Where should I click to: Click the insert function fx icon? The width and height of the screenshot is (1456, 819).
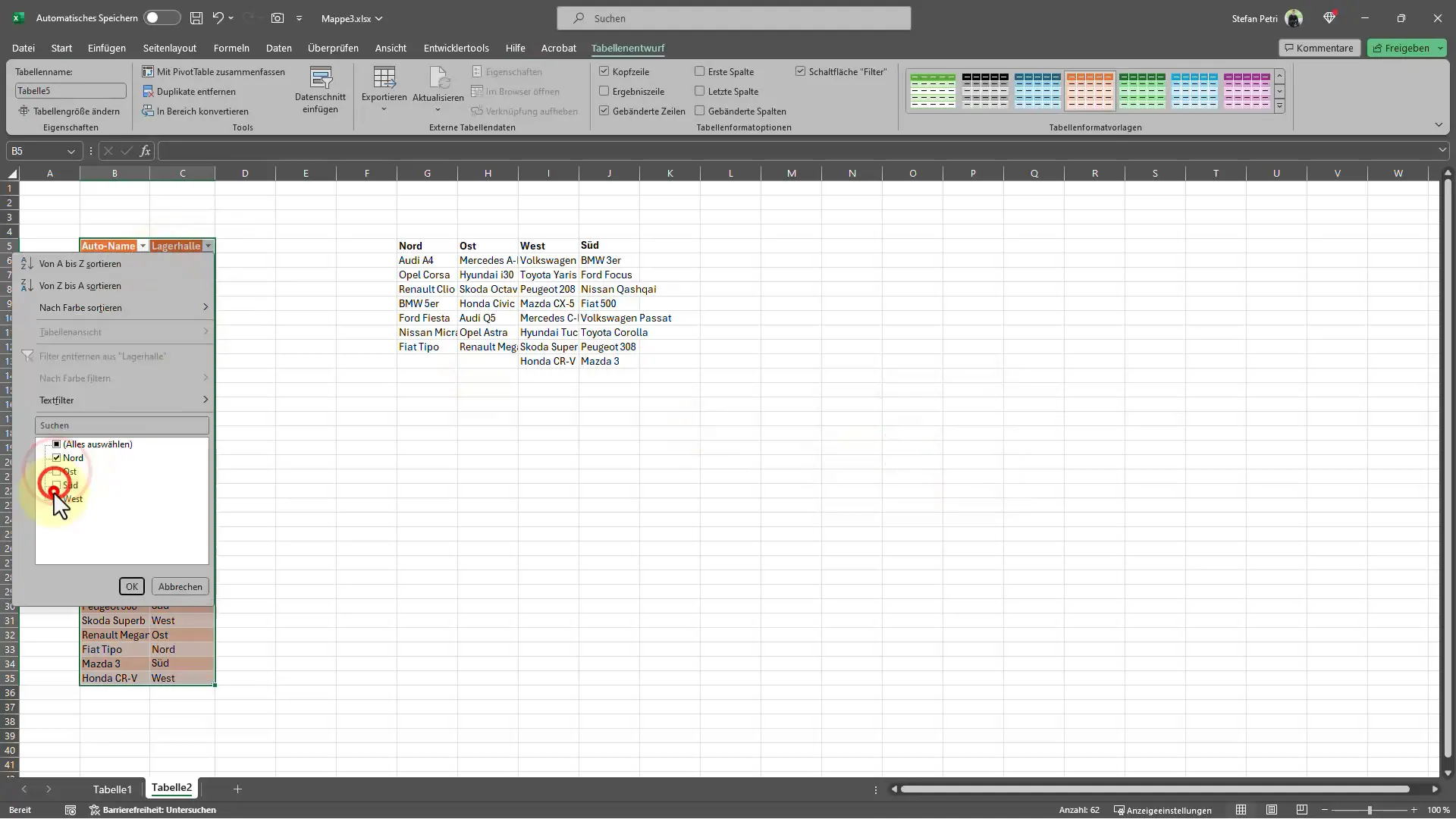tap(145, 151)
